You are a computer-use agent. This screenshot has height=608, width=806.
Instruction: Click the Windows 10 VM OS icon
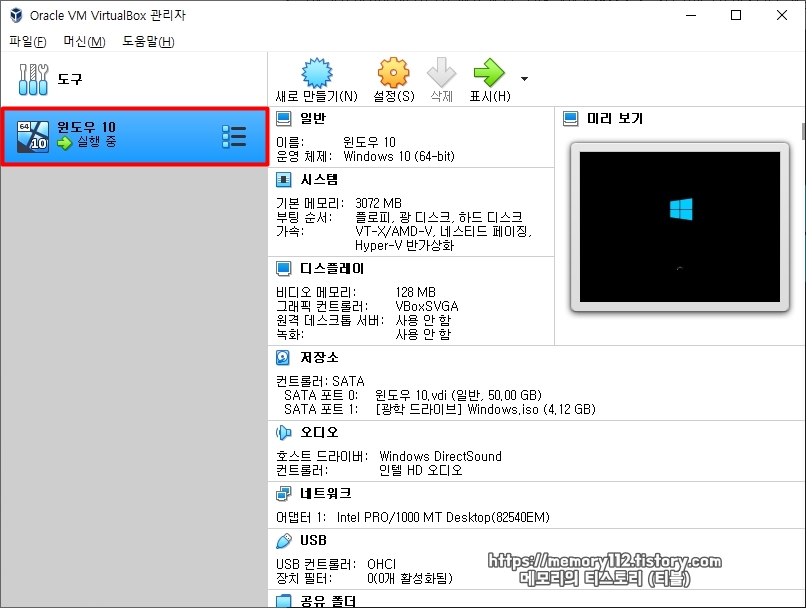point(33,137)
